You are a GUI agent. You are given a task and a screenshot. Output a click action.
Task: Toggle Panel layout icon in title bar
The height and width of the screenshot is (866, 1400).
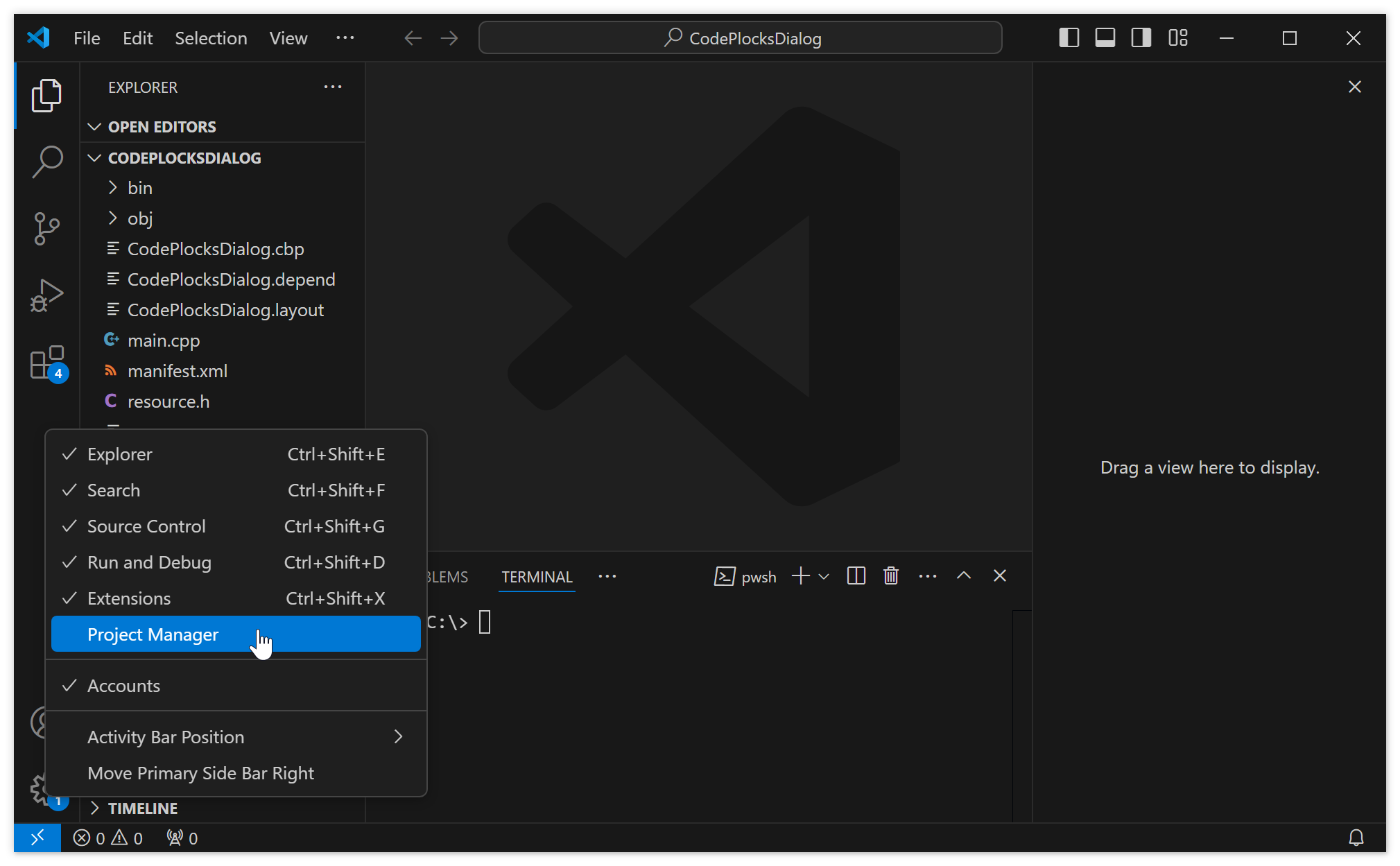(1105, 38)
